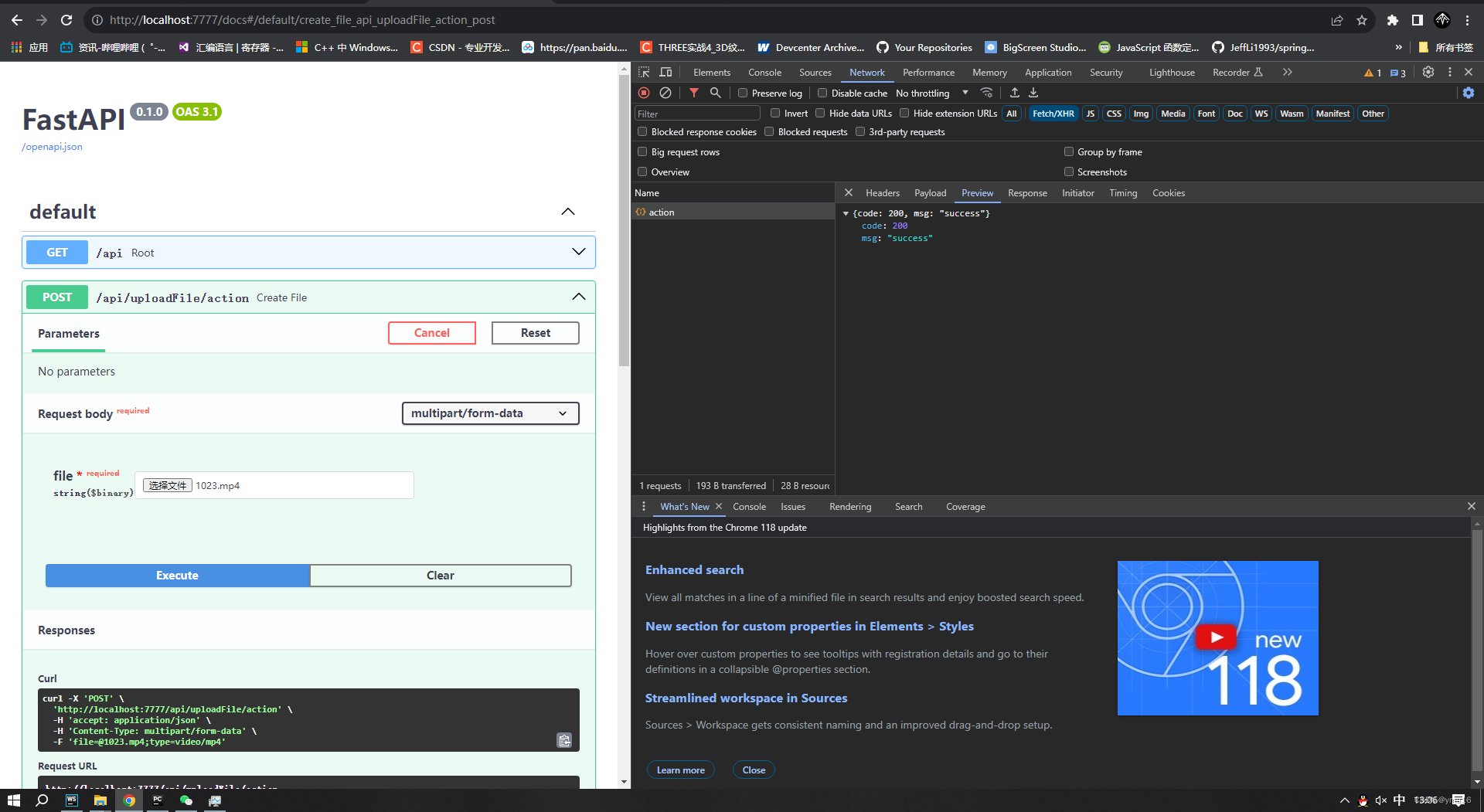Image resolution: width=1484 pixels, height=812 pixels.
Task: Click the Reset button
Action: (x=536, y=333)
